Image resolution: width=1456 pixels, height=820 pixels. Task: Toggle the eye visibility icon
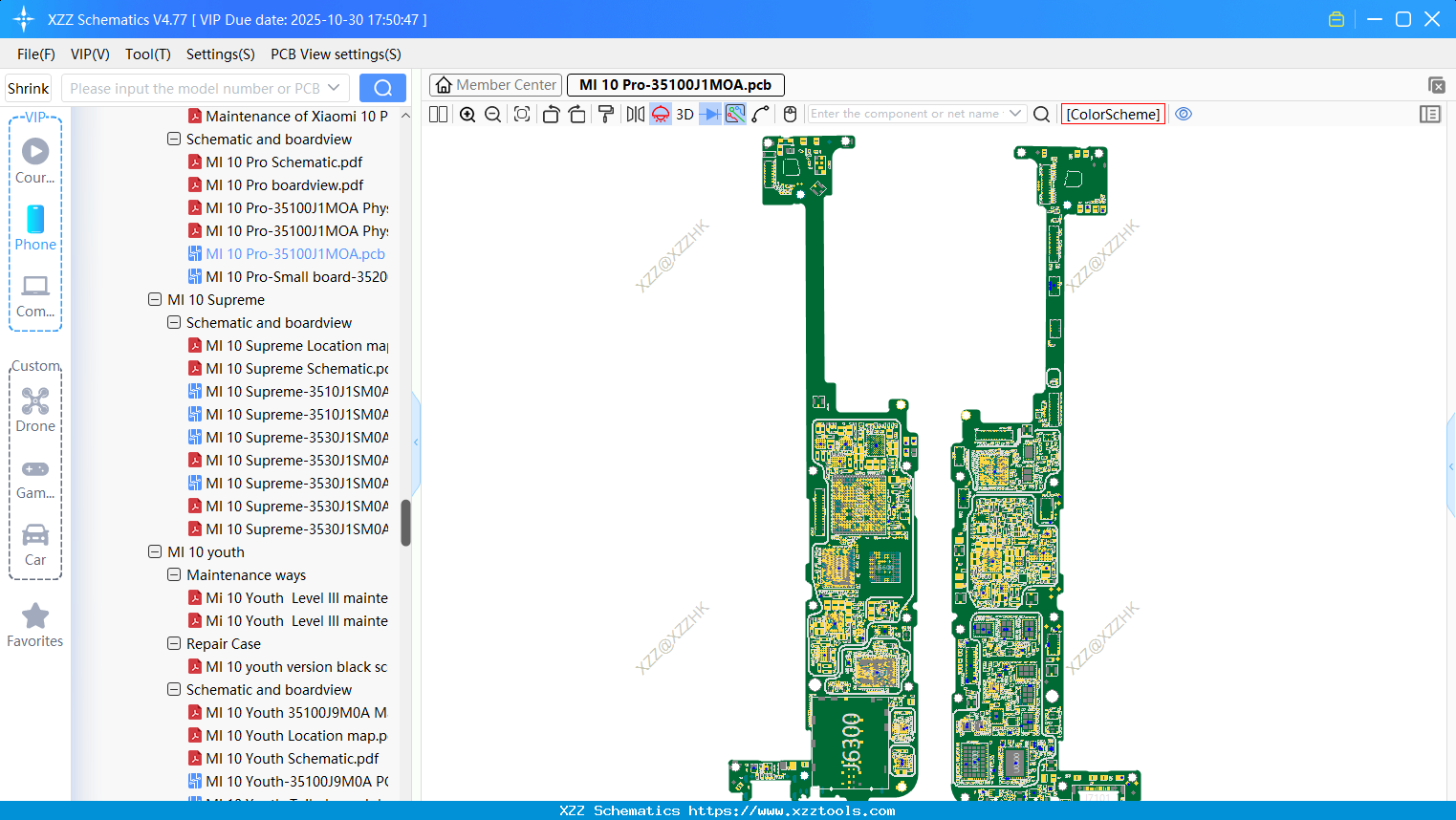1184,114
